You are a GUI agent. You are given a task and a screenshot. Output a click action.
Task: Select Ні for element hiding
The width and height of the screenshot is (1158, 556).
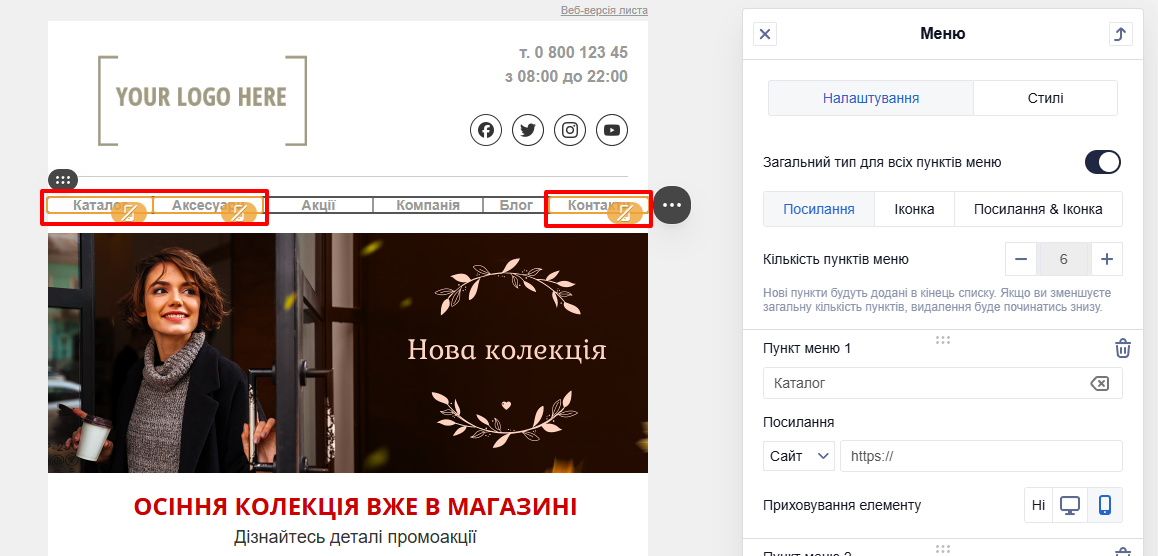[1038, 505]
